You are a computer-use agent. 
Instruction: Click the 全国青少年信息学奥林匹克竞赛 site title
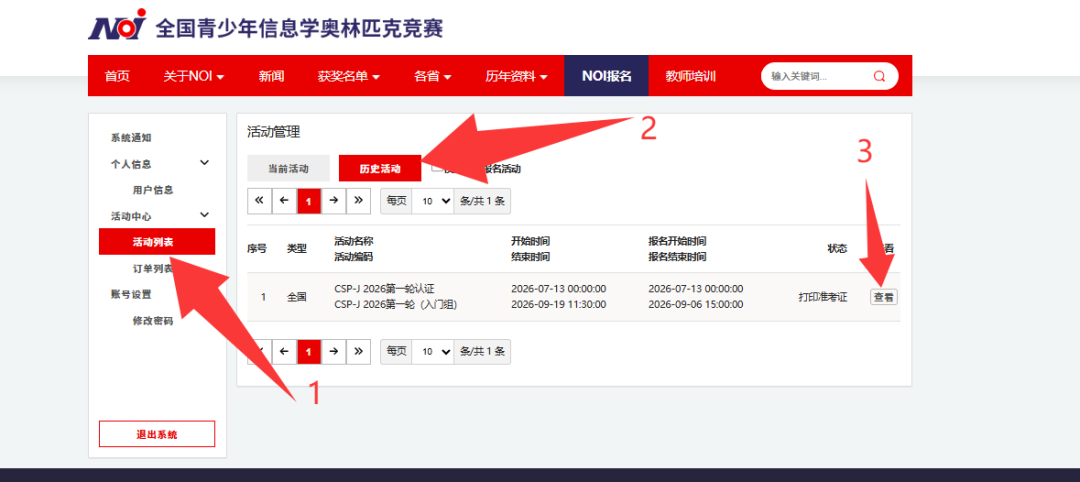[300, 28]
